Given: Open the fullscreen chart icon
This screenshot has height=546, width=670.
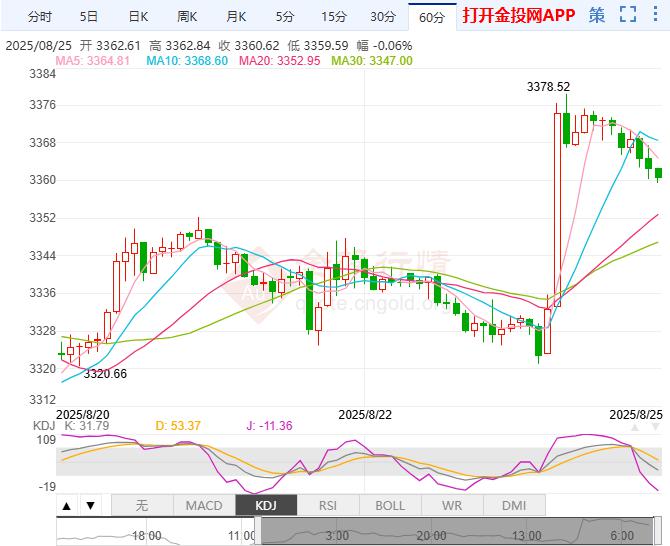Looking at the screenshot, I should [628, 15].
